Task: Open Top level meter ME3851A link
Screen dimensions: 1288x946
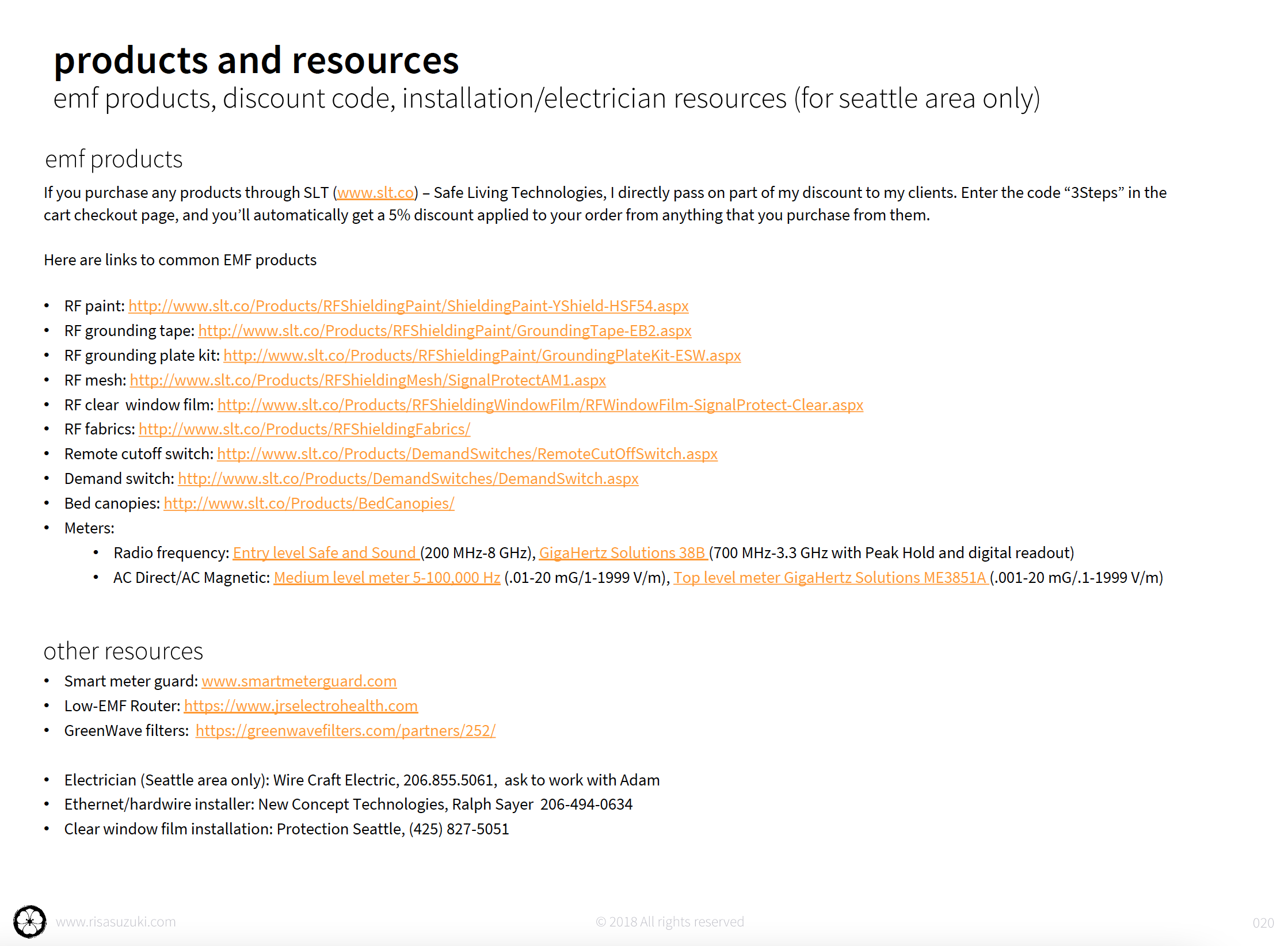Action: click(830, 578)
